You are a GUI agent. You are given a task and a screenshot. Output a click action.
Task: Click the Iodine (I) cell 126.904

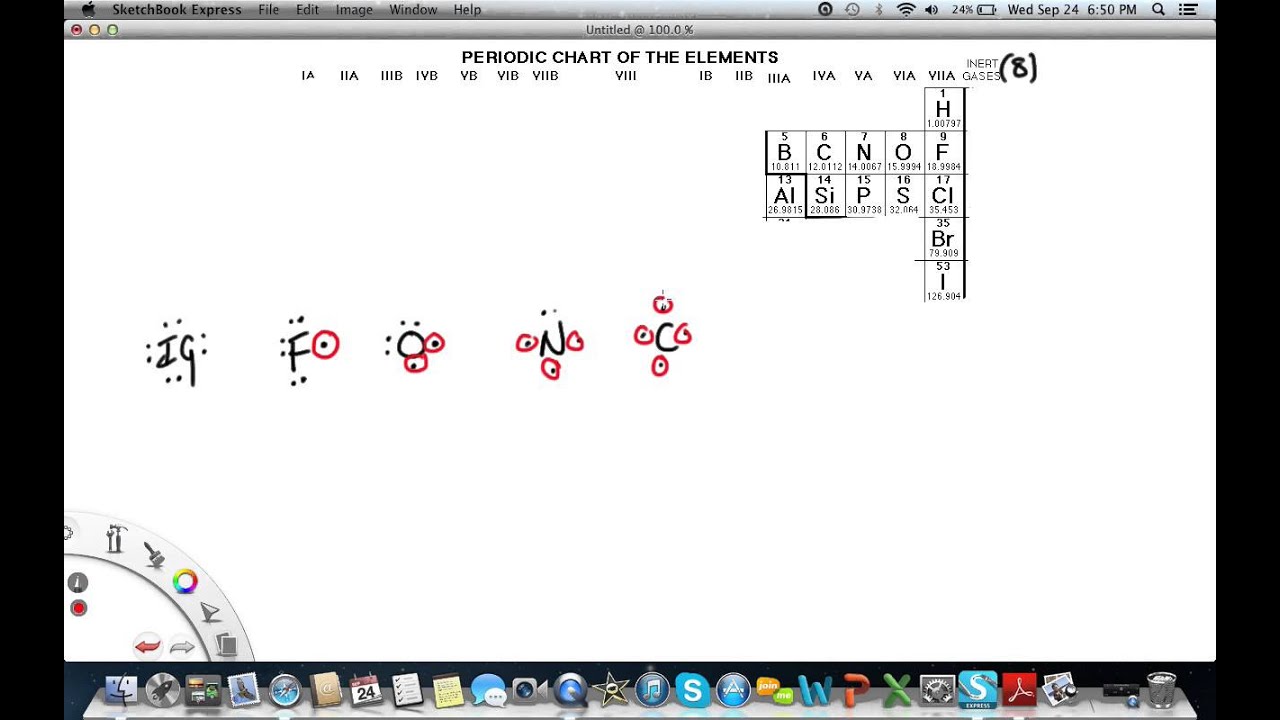pyautogui.click(x=943, y=281)
